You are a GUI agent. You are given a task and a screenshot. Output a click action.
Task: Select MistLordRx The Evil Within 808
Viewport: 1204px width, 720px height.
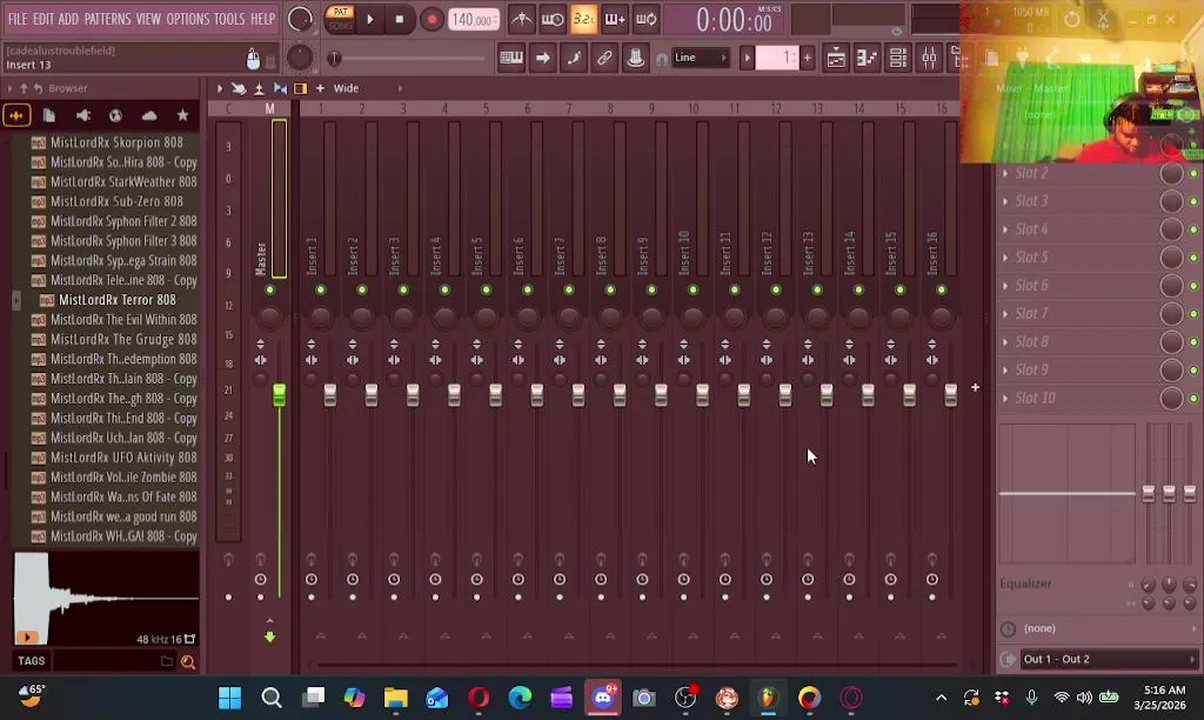[x=116, y=319]
